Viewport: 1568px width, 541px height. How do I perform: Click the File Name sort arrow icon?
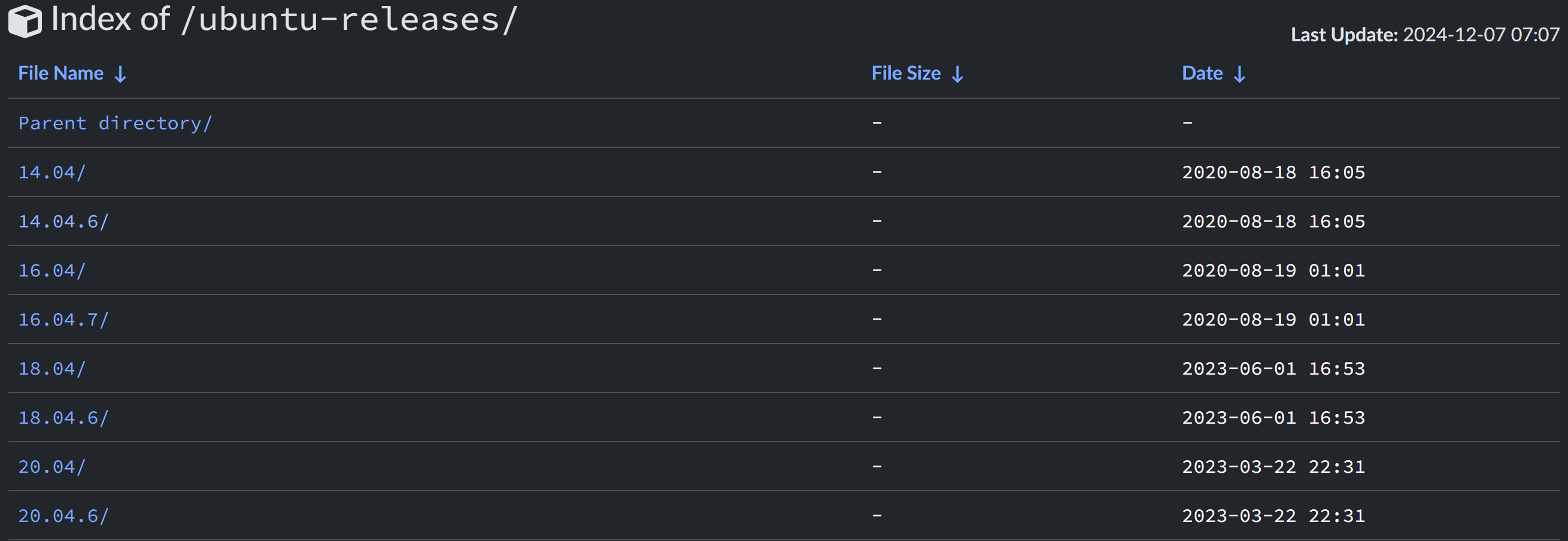coord(120,74)
